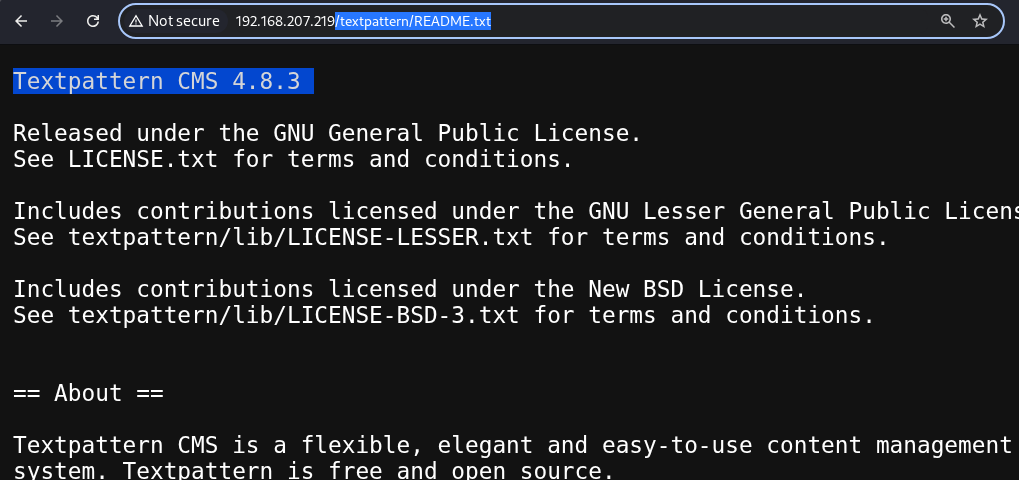1019x480 pixels.
Task: Click the browser forward arrow
Action: pos(57,21)
